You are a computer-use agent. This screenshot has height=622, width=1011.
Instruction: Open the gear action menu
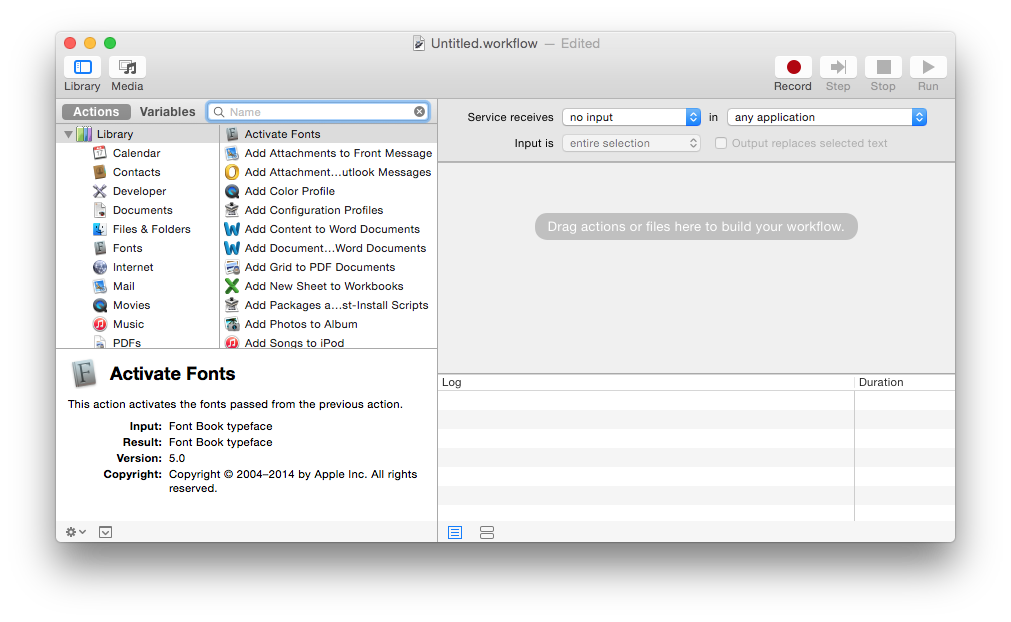(75, 532)
